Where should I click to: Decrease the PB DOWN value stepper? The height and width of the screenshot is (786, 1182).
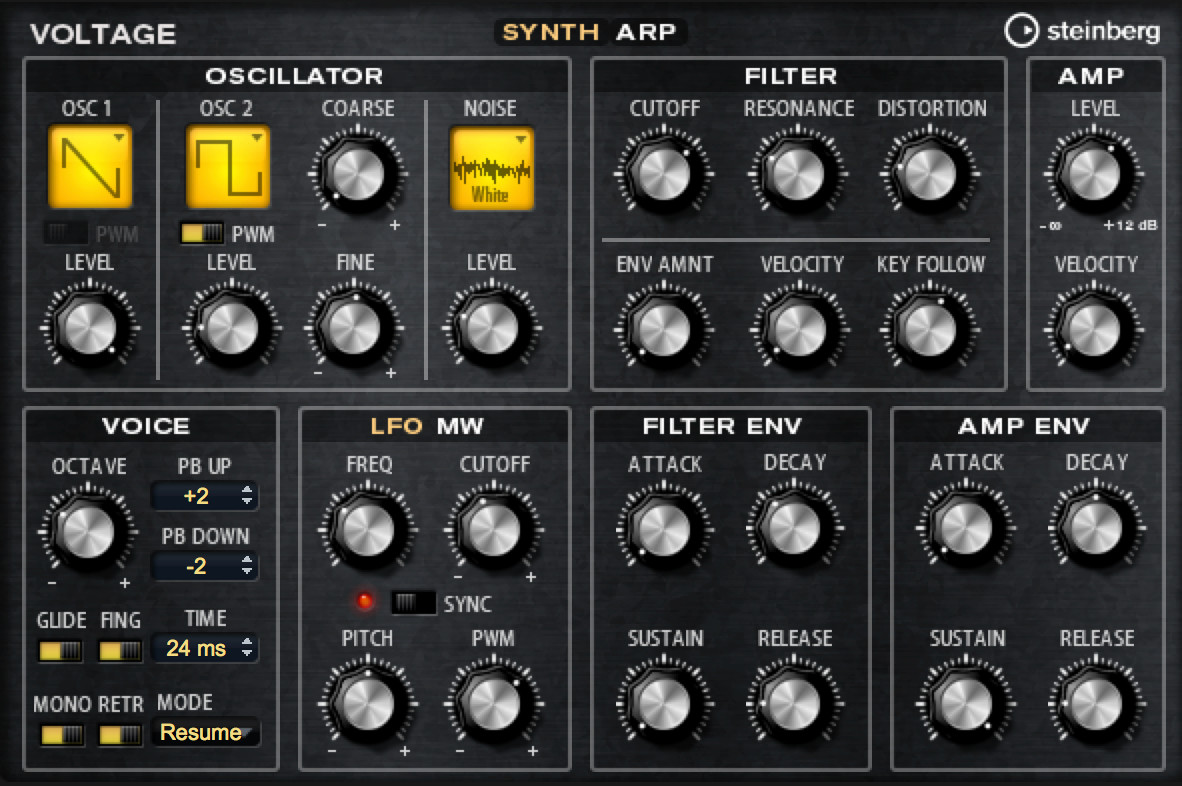pos(247,571)
